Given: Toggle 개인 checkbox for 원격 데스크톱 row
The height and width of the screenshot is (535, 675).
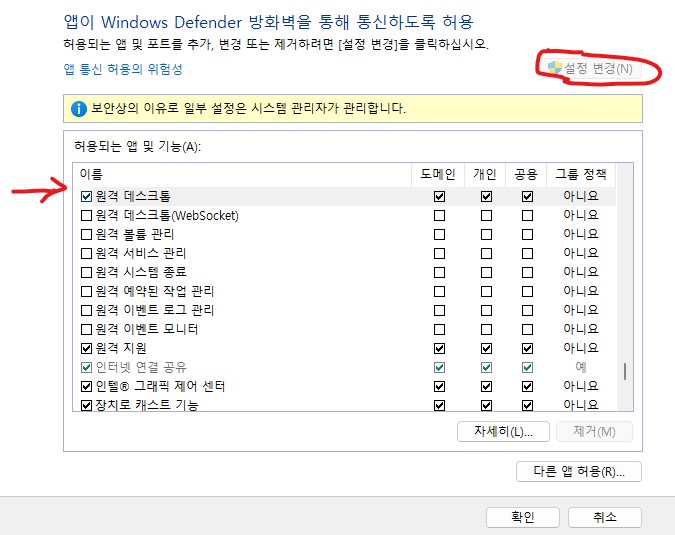Looking at the screenshot, I should [486, 197].
